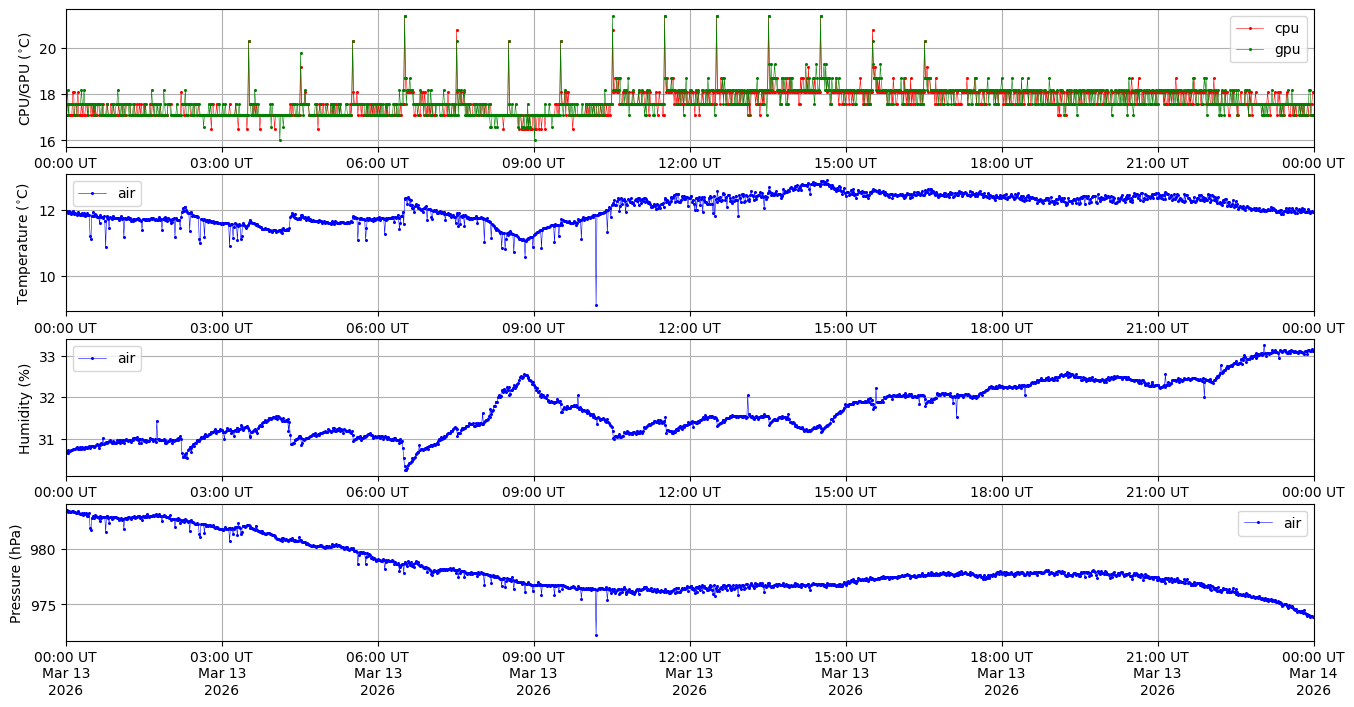Click the lowest temperature outlier point near 9°C
The width and height of the screenshot is (1354, 707).
click(596, 305)
